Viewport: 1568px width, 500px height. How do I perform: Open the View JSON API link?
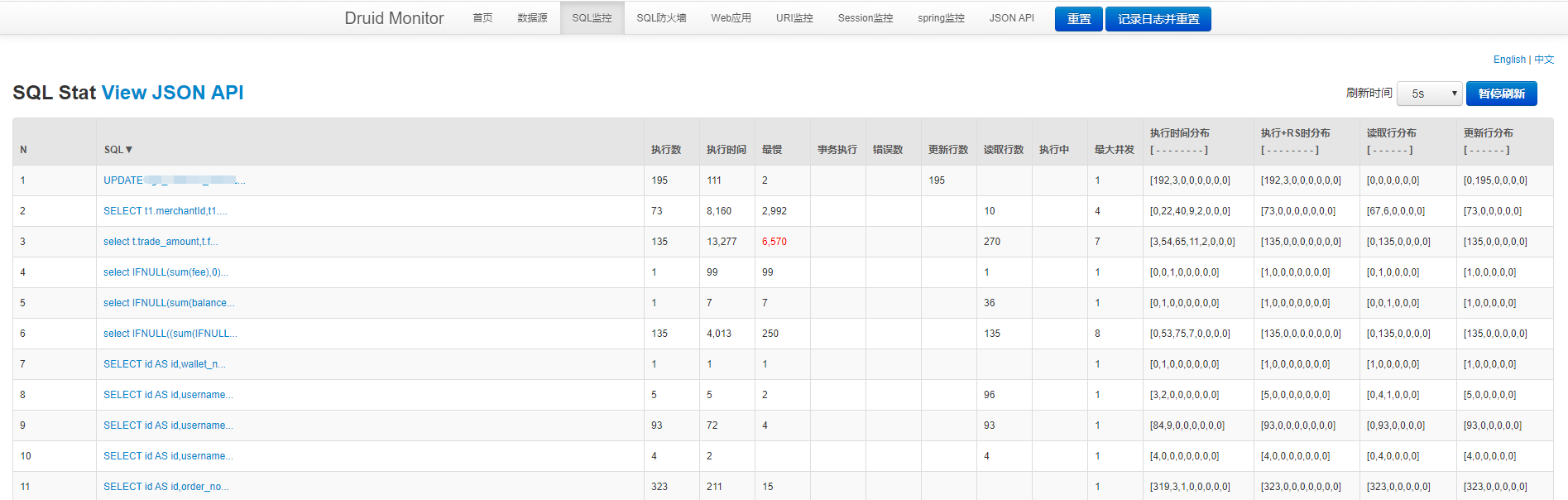[x=172, y=93]
